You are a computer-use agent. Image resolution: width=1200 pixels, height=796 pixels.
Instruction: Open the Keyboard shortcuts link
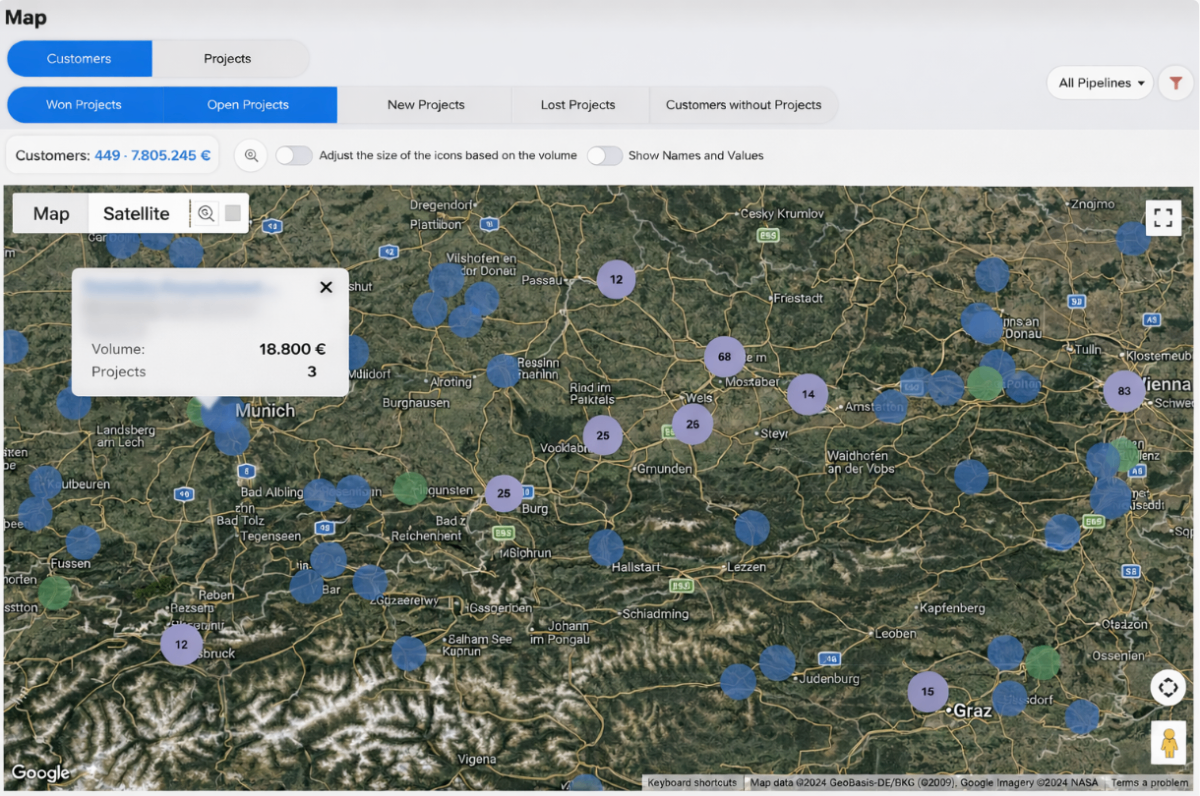click(x=692, y=783)
